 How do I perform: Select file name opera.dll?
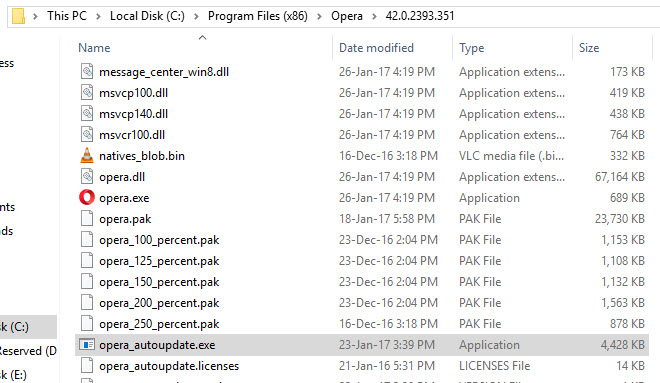click(122, 177)
